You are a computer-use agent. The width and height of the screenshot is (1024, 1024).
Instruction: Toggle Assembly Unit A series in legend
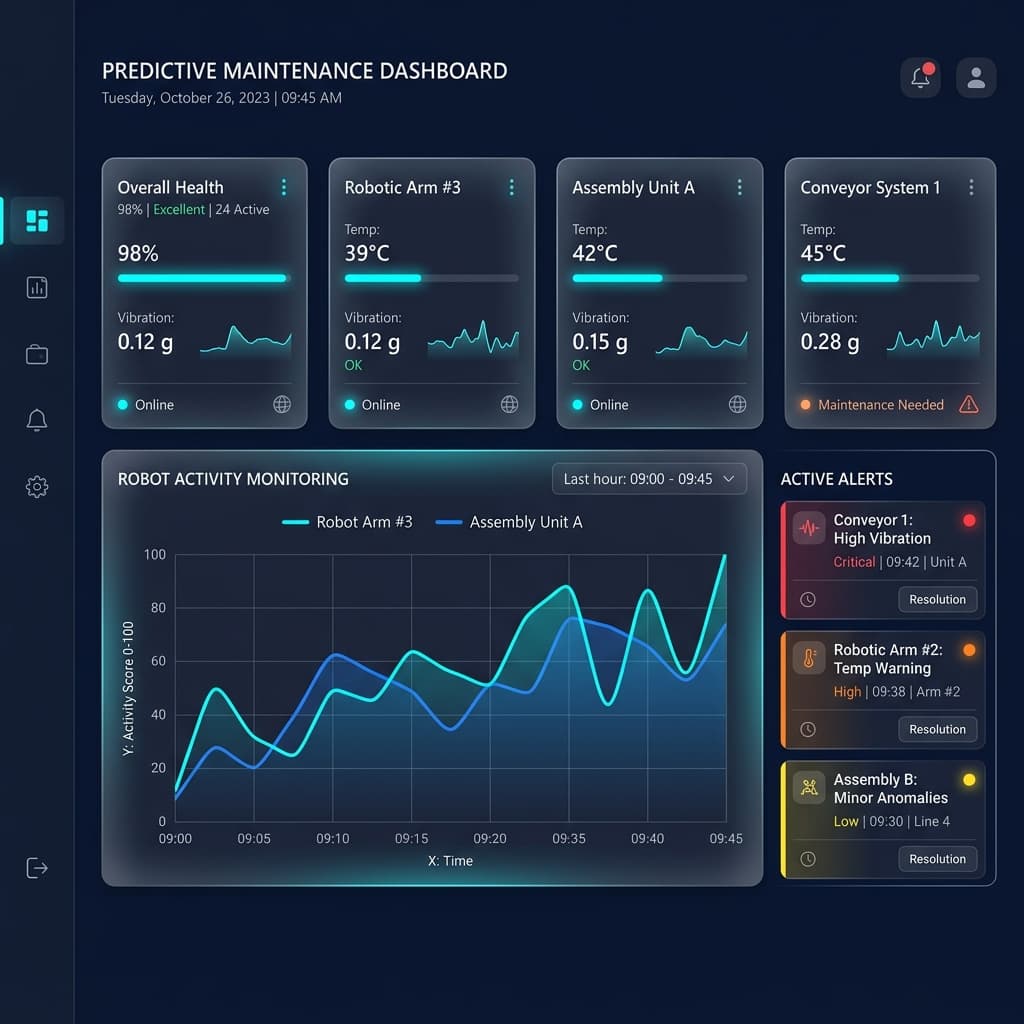click(x=509, y=522)
